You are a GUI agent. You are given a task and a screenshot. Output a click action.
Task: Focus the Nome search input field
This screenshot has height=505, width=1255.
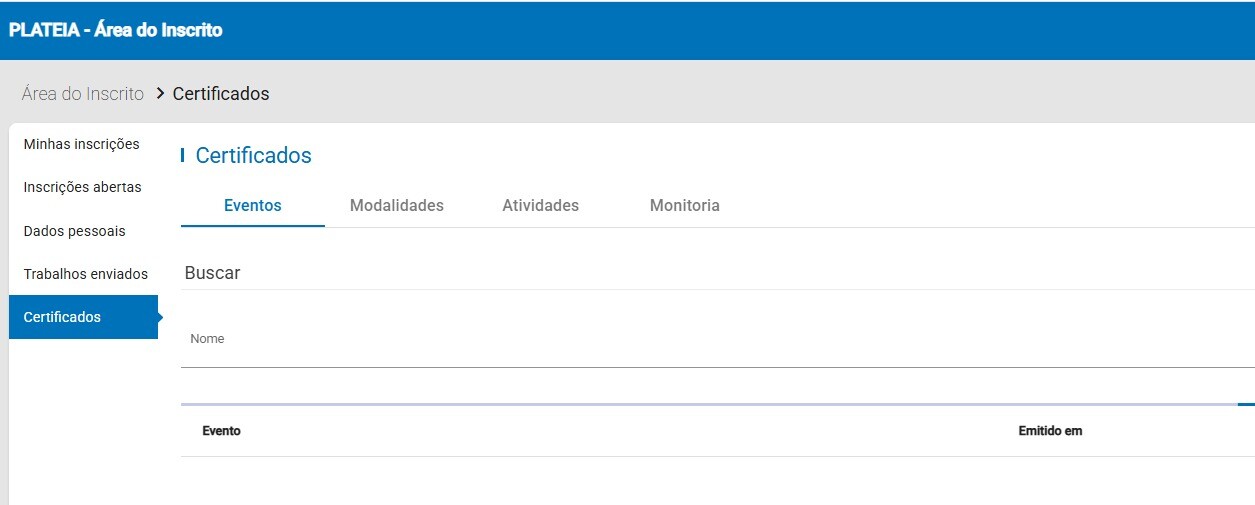[700, 345]
